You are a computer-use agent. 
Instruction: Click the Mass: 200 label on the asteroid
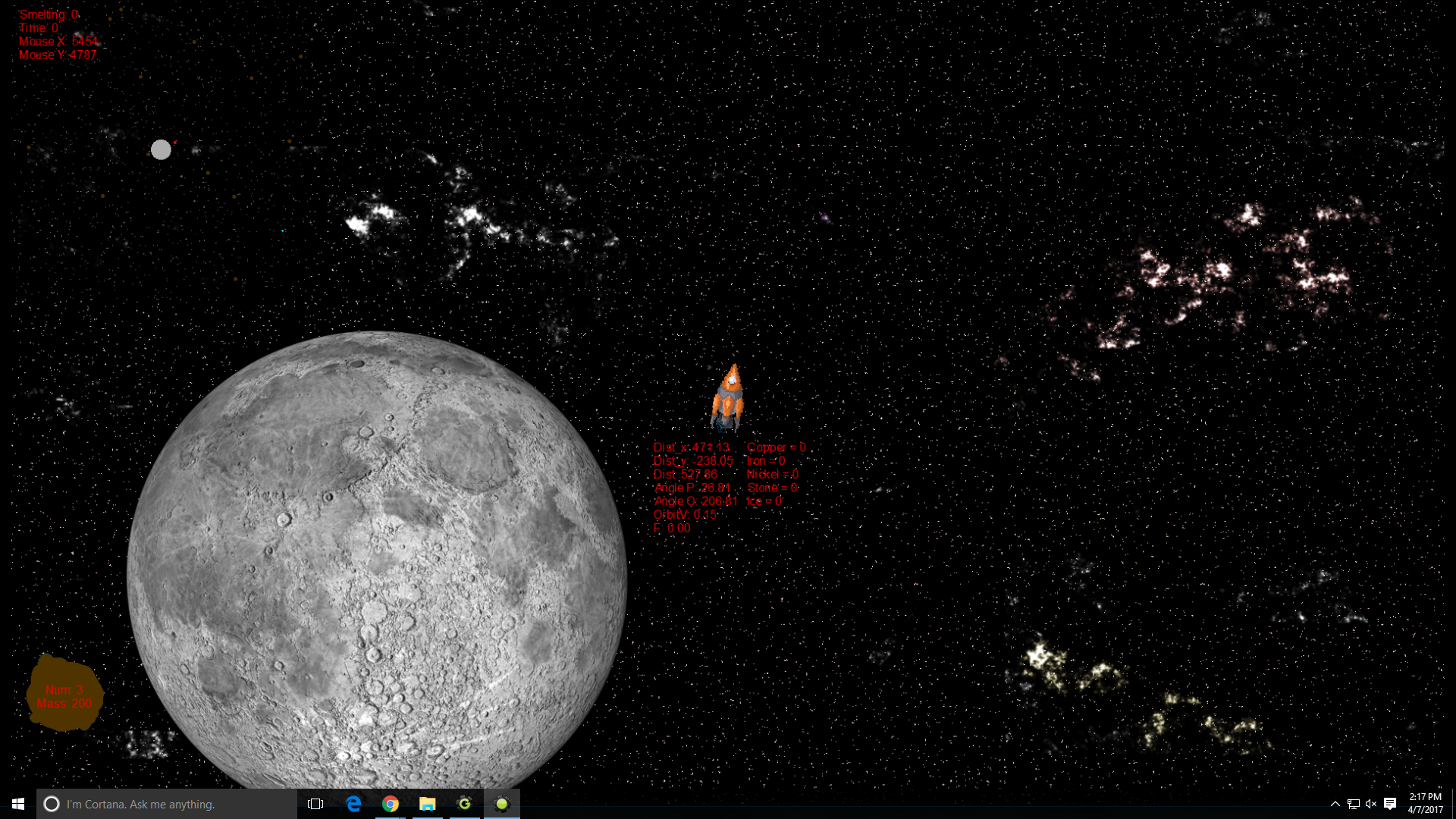point(64,704)
